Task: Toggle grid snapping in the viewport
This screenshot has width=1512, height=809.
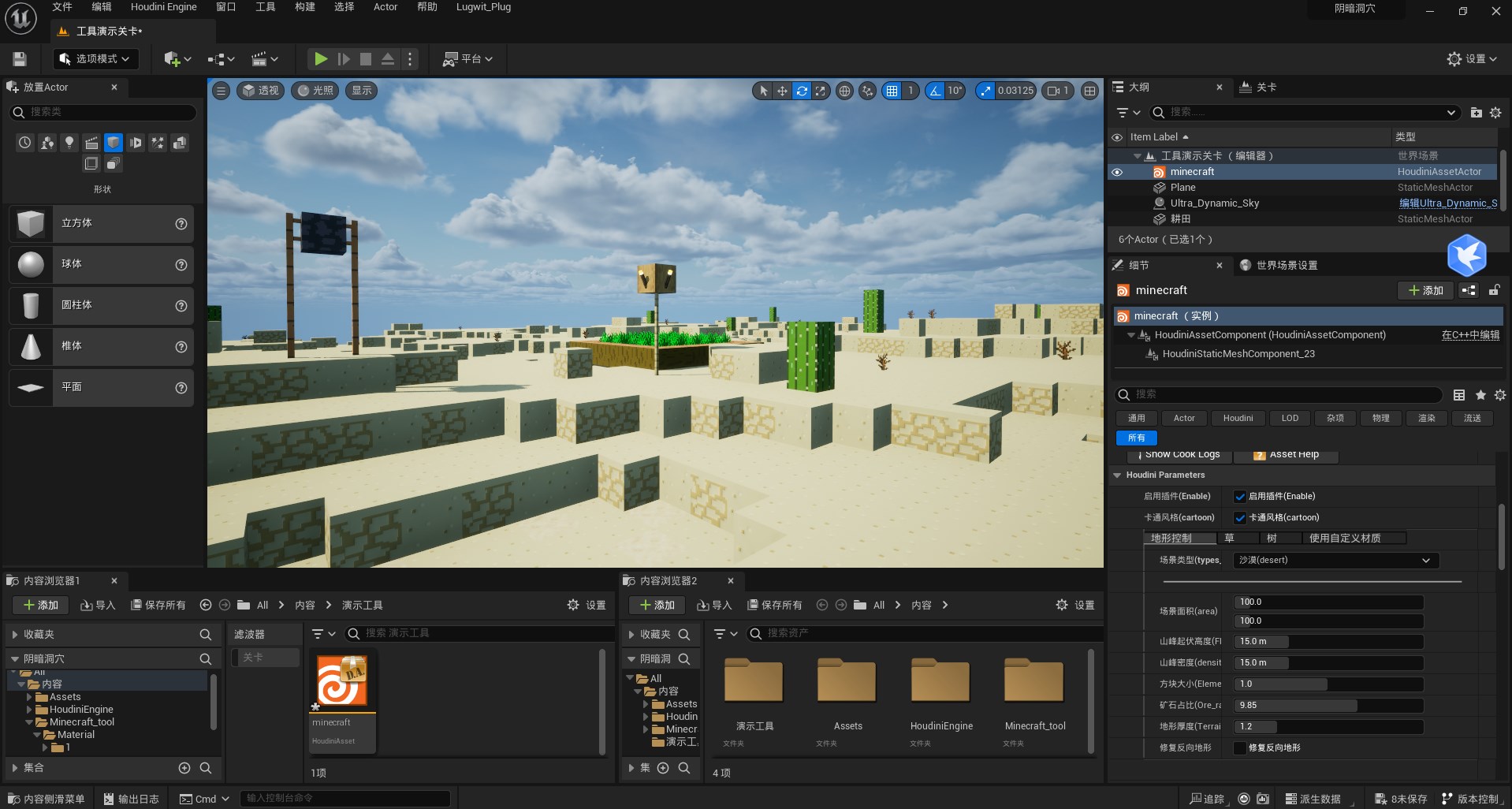Action: click(x=892, y=91)
